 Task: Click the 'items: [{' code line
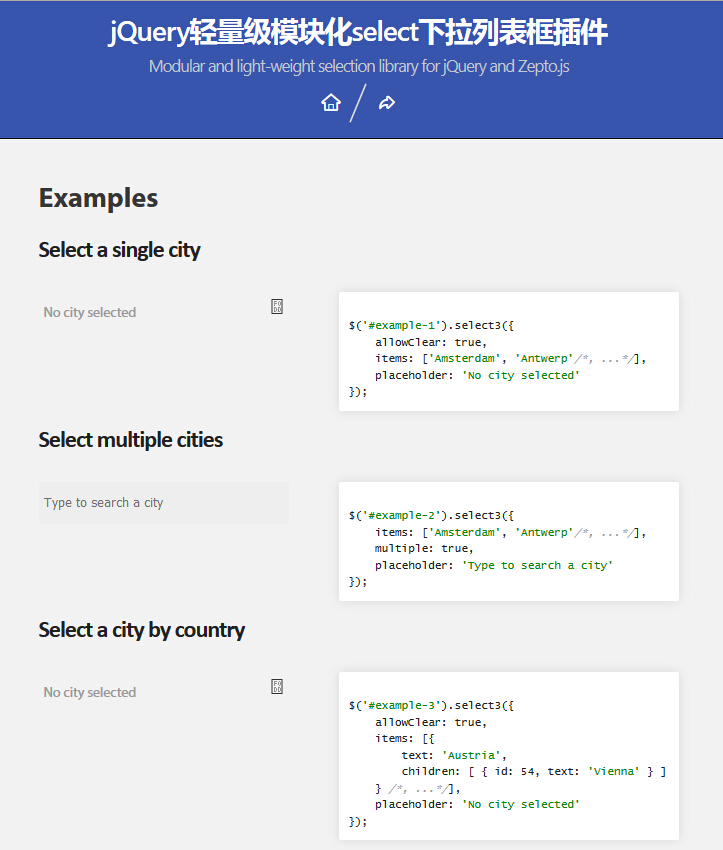pyautogui.click(x=404, y=738)
